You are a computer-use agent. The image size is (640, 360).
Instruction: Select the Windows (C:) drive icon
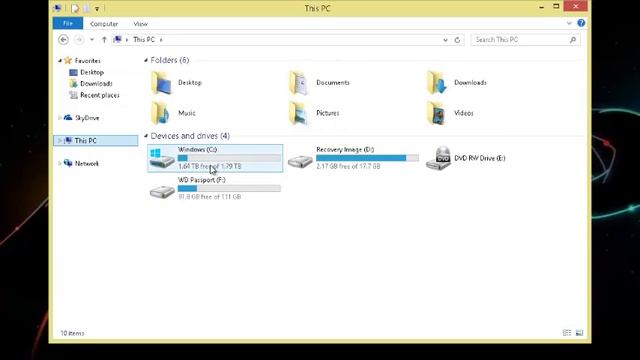[x=162, y=158]
